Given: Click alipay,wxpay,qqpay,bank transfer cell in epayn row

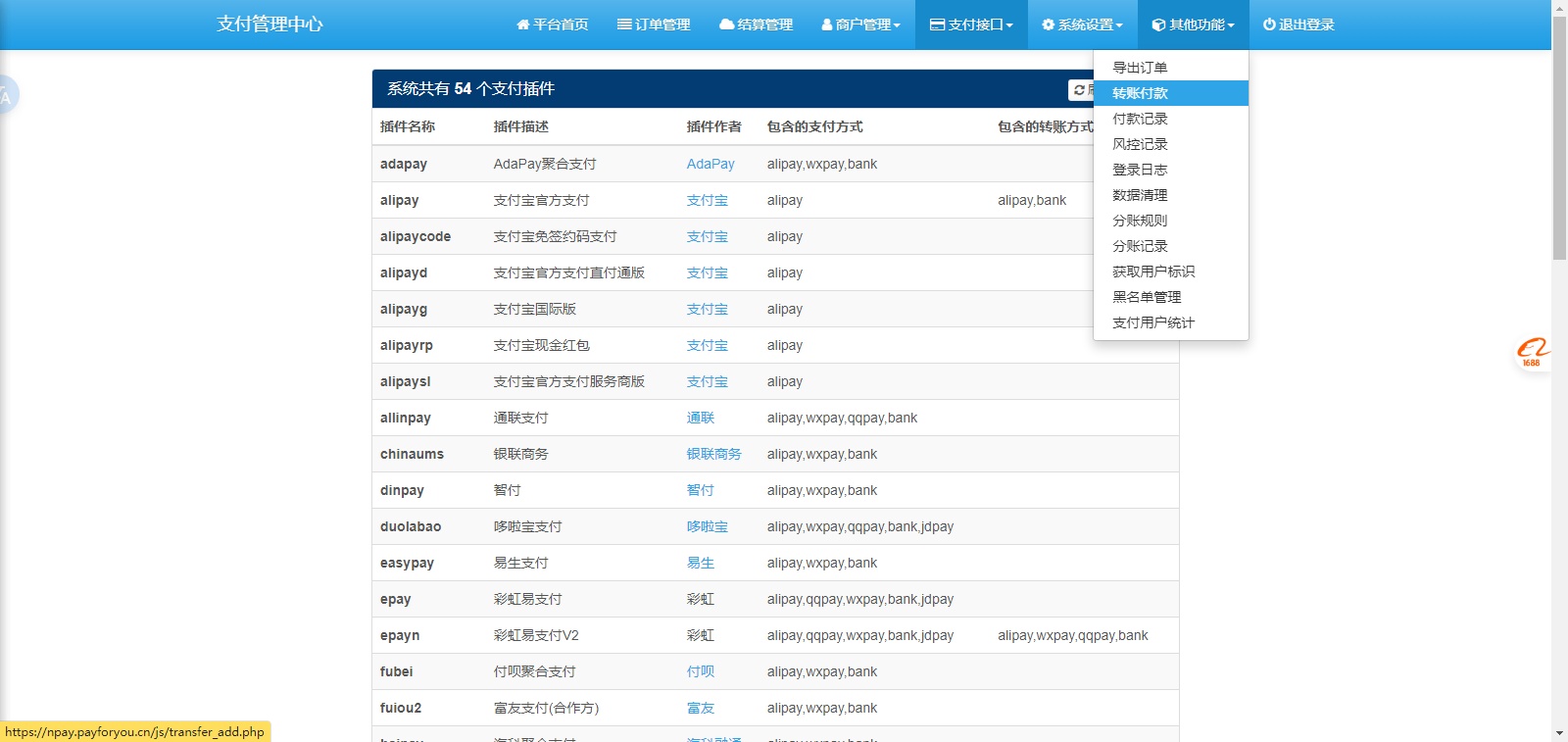Looking at the screenshot, I should pos(1073,635).
